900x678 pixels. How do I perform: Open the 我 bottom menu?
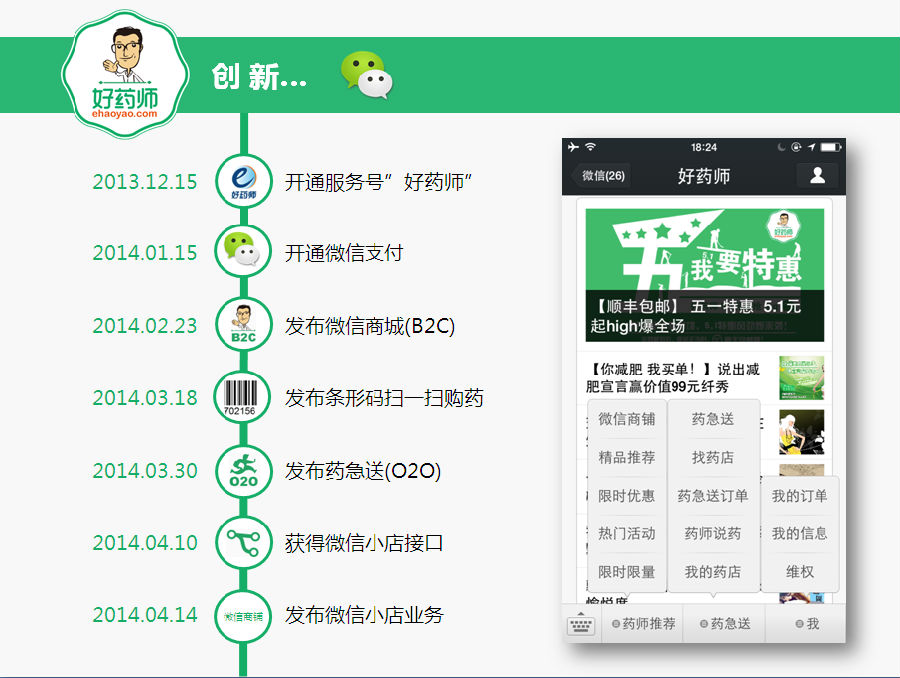pos(806,623)
